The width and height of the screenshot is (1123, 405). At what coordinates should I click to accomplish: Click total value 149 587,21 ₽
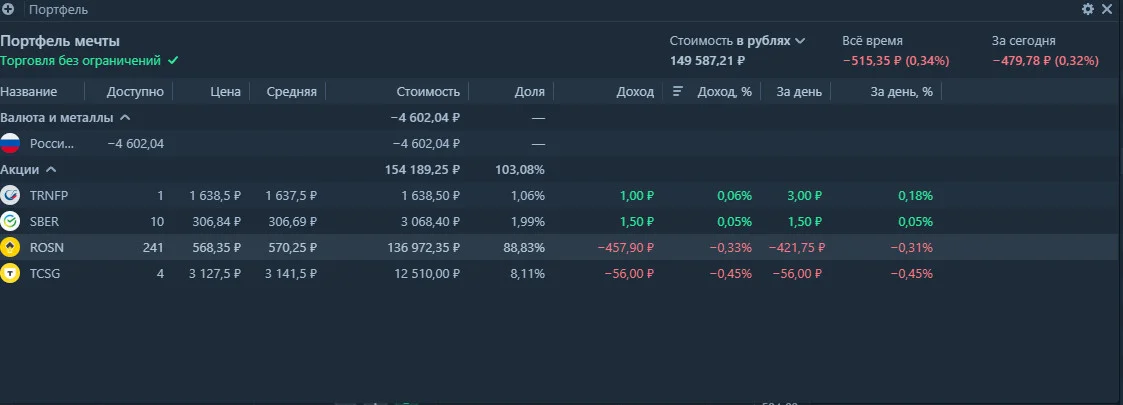click(708, 61)
